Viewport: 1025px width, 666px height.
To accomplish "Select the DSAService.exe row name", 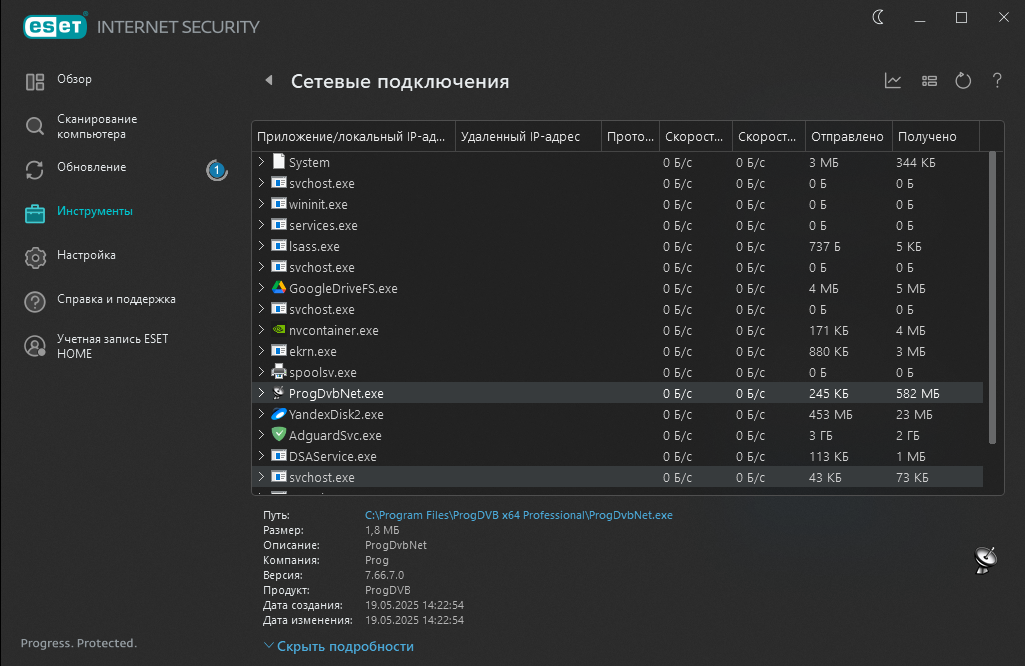I will (333, 456).
